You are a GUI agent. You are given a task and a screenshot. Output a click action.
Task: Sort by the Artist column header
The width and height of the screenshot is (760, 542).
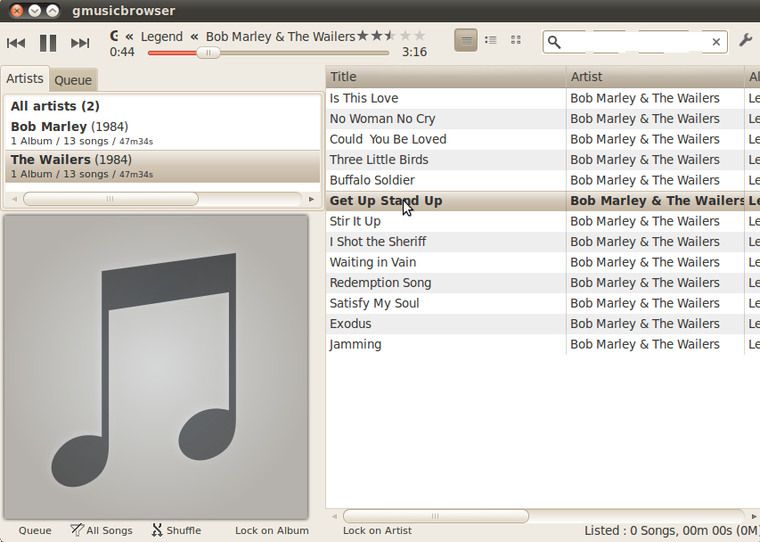tap(655, 77)
